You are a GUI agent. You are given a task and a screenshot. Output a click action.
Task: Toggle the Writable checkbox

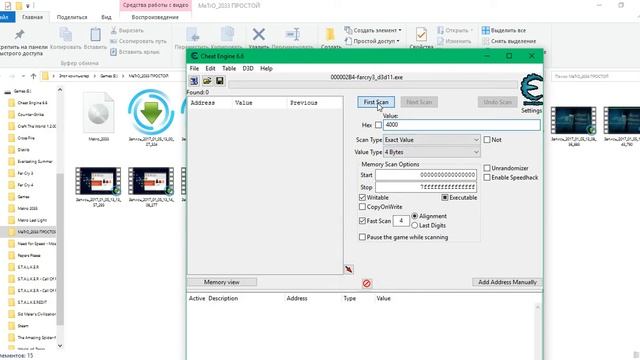362,198
